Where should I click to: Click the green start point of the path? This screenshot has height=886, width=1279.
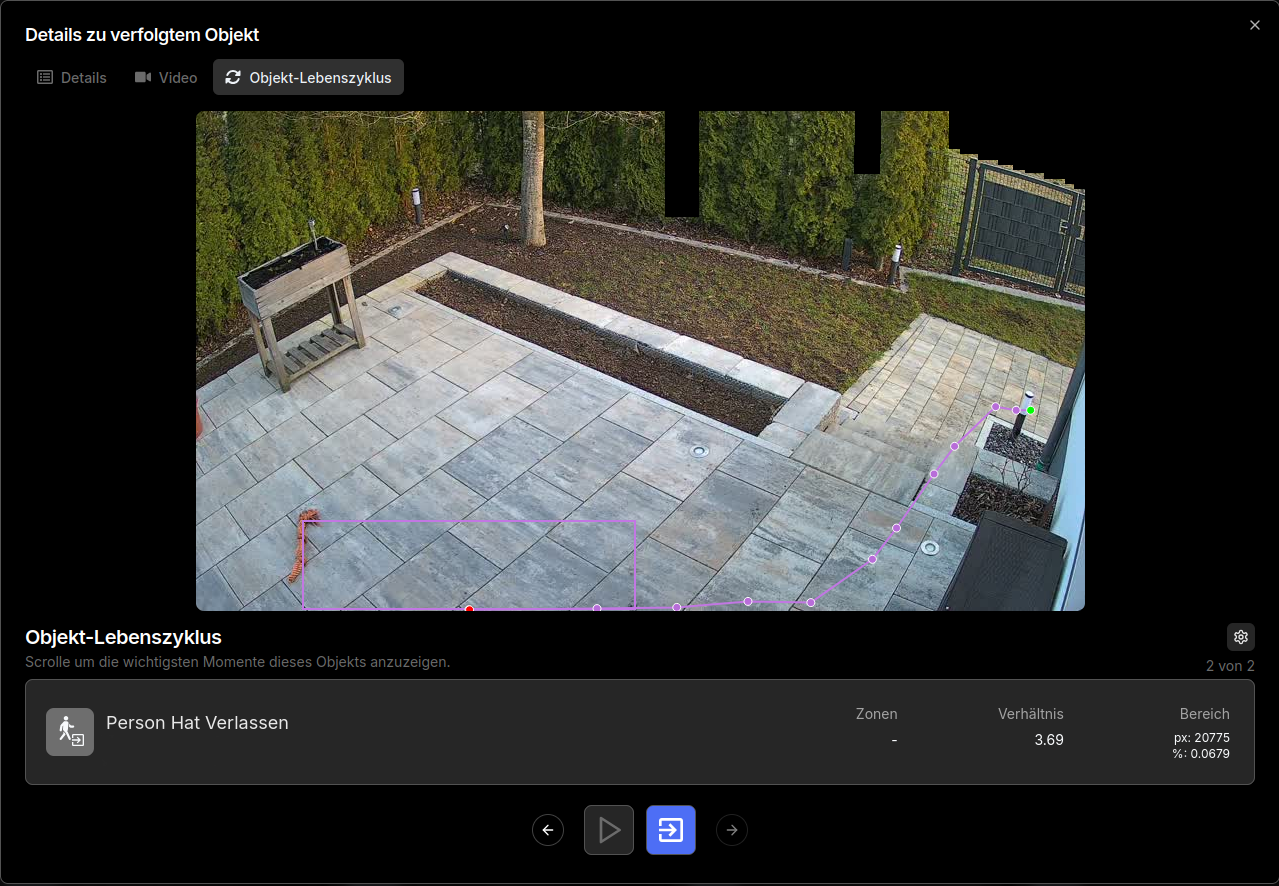point(1030,410)
